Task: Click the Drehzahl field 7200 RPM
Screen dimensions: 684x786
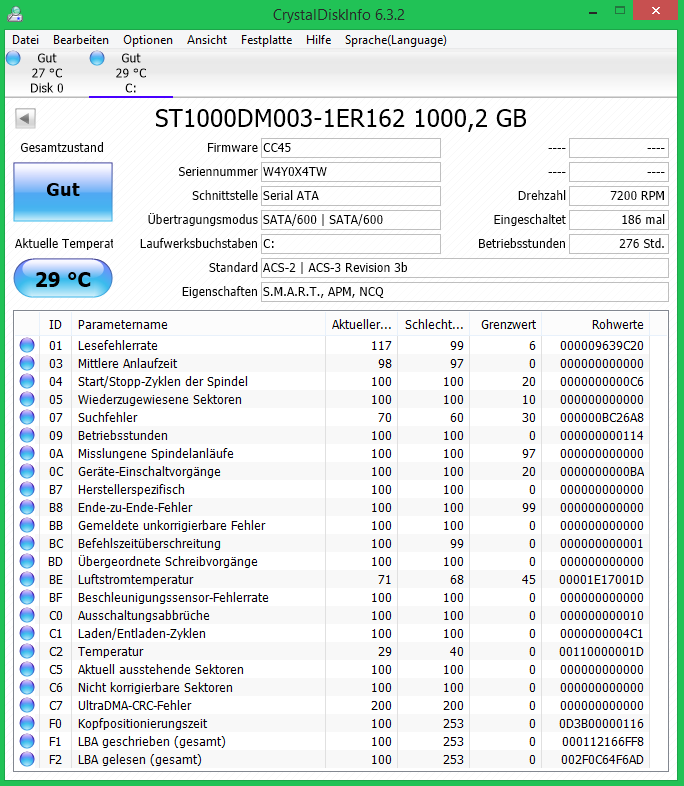Action: coord(619,196)
